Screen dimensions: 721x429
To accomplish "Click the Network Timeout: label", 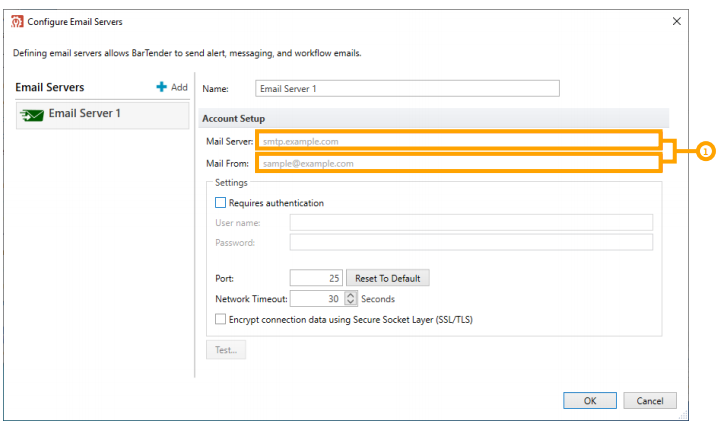I will click(251, 299).
